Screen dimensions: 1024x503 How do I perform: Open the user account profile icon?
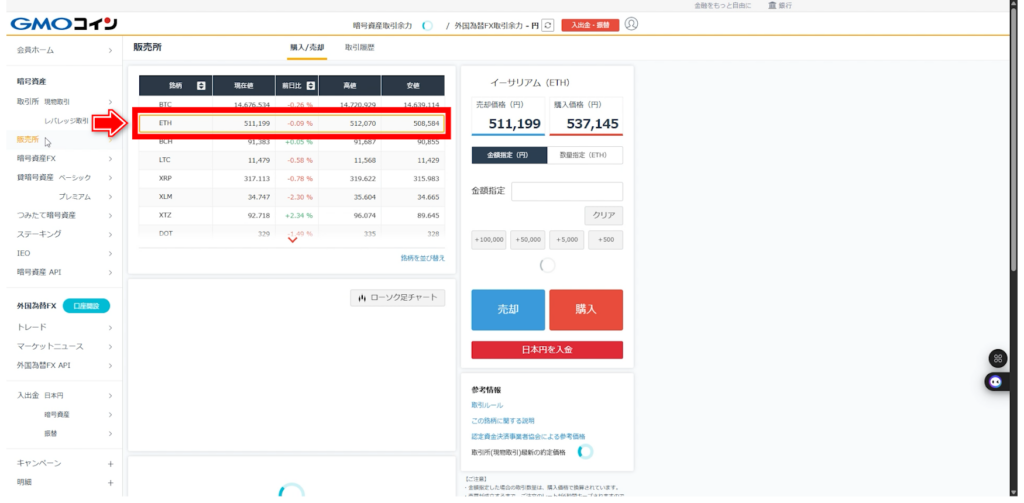click(x=631, y=24)
